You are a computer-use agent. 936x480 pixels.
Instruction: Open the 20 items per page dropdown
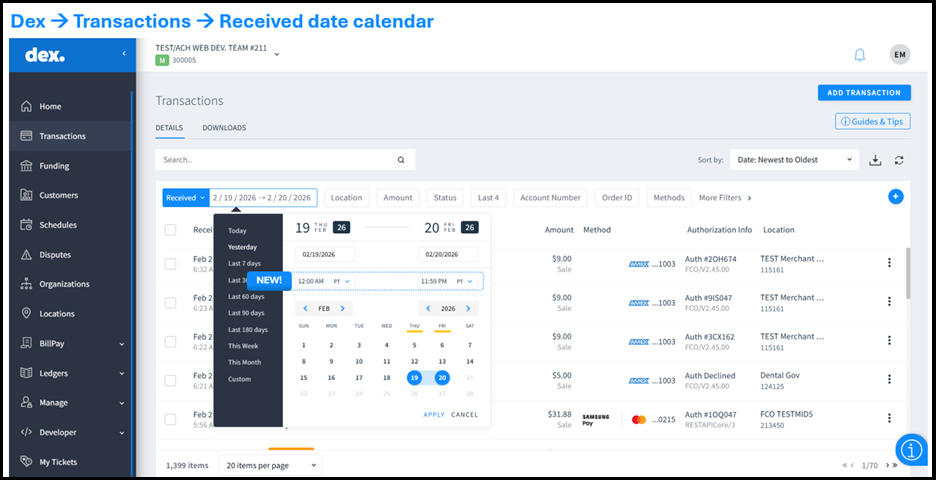coord(270,465)
